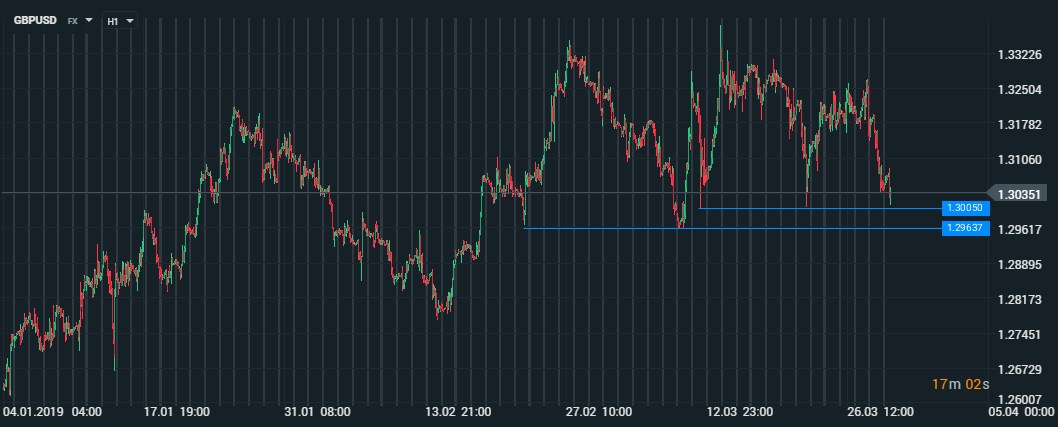Click the current price tag 1.30351
The width and height of the screenshot is (1058, 427).
(x=1020, y=193)
